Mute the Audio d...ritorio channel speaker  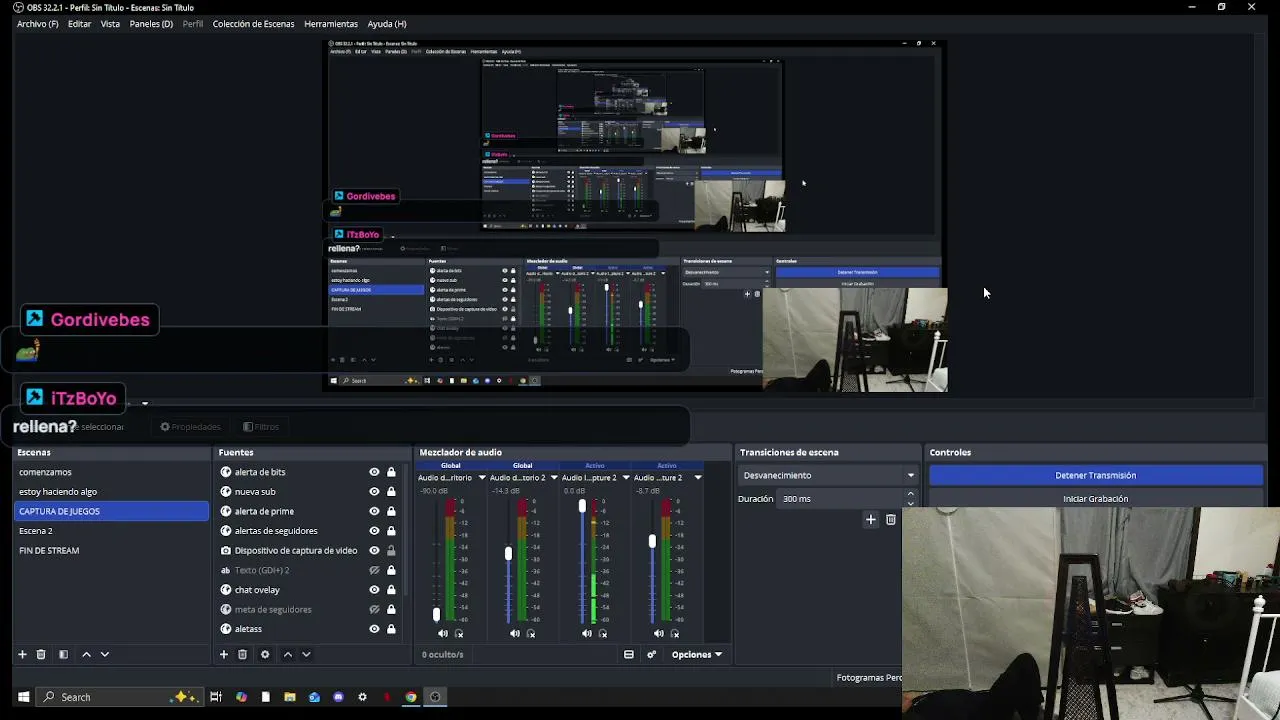coord(443,633)
